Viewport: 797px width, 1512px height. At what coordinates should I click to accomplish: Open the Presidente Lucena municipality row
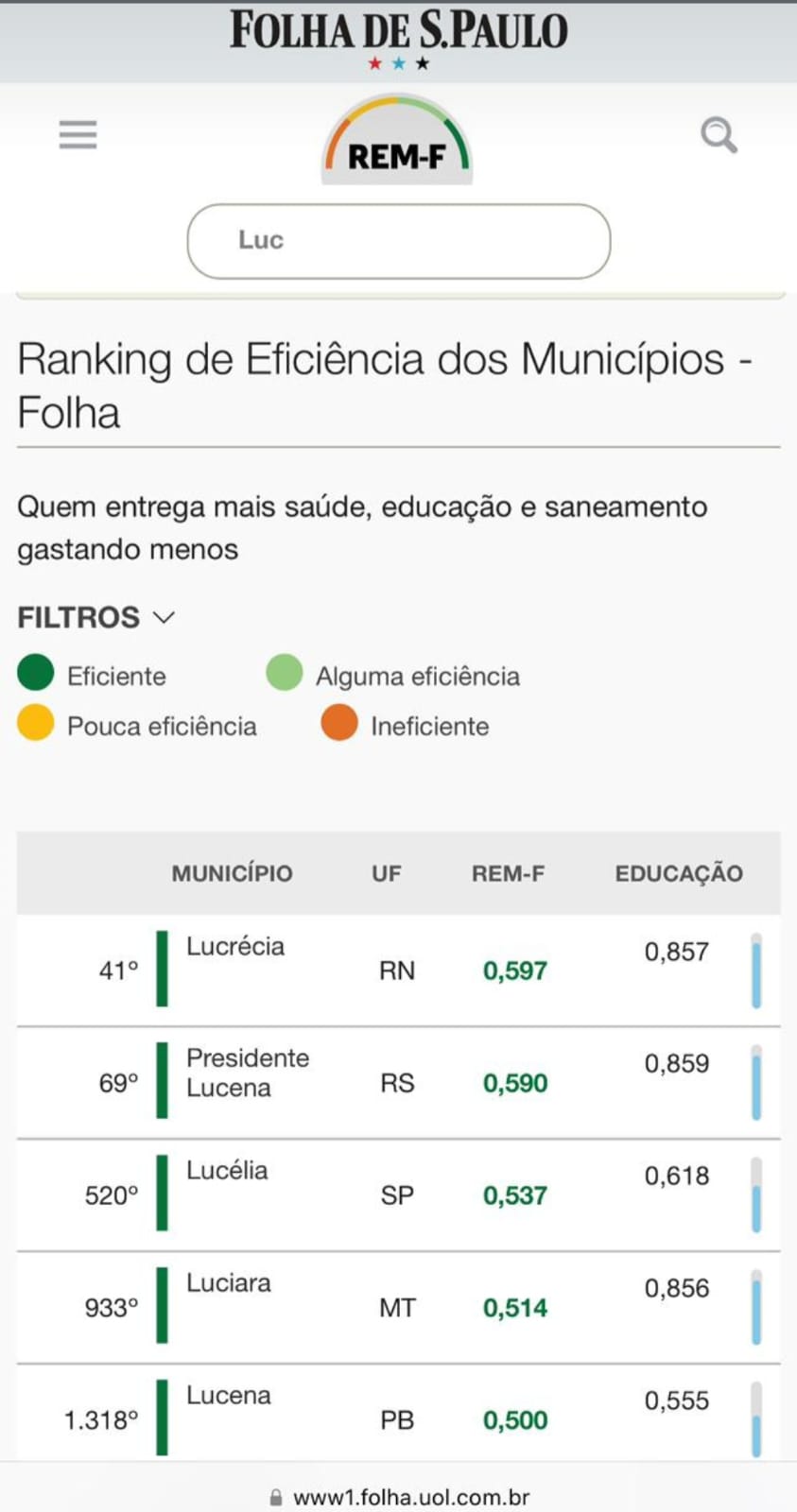[398, 1082]
